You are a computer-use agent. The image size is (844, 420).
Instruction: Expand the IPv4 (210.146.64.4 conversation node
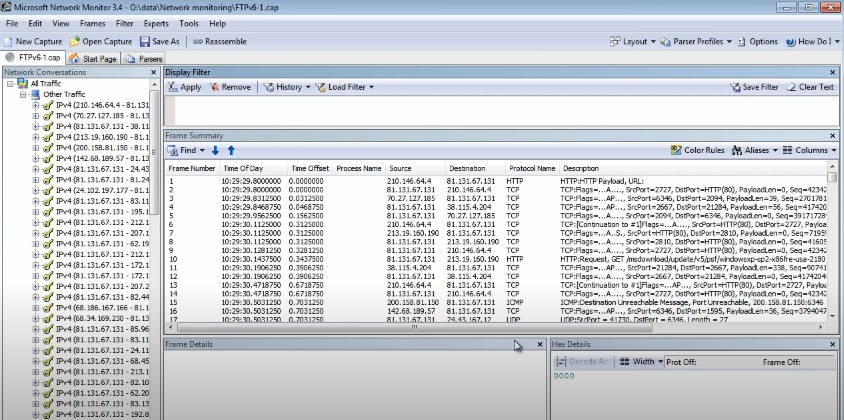(x=36, y=105)
